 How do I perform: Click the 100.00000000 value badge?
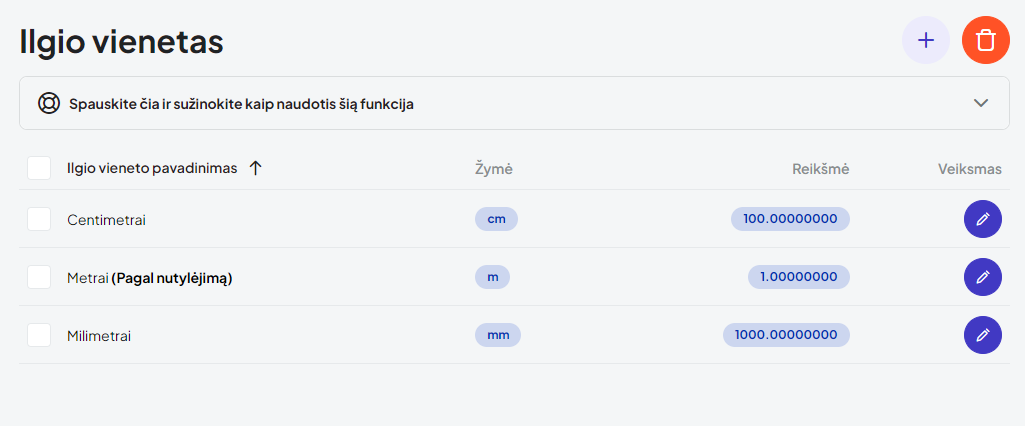[x=790, y=219]
